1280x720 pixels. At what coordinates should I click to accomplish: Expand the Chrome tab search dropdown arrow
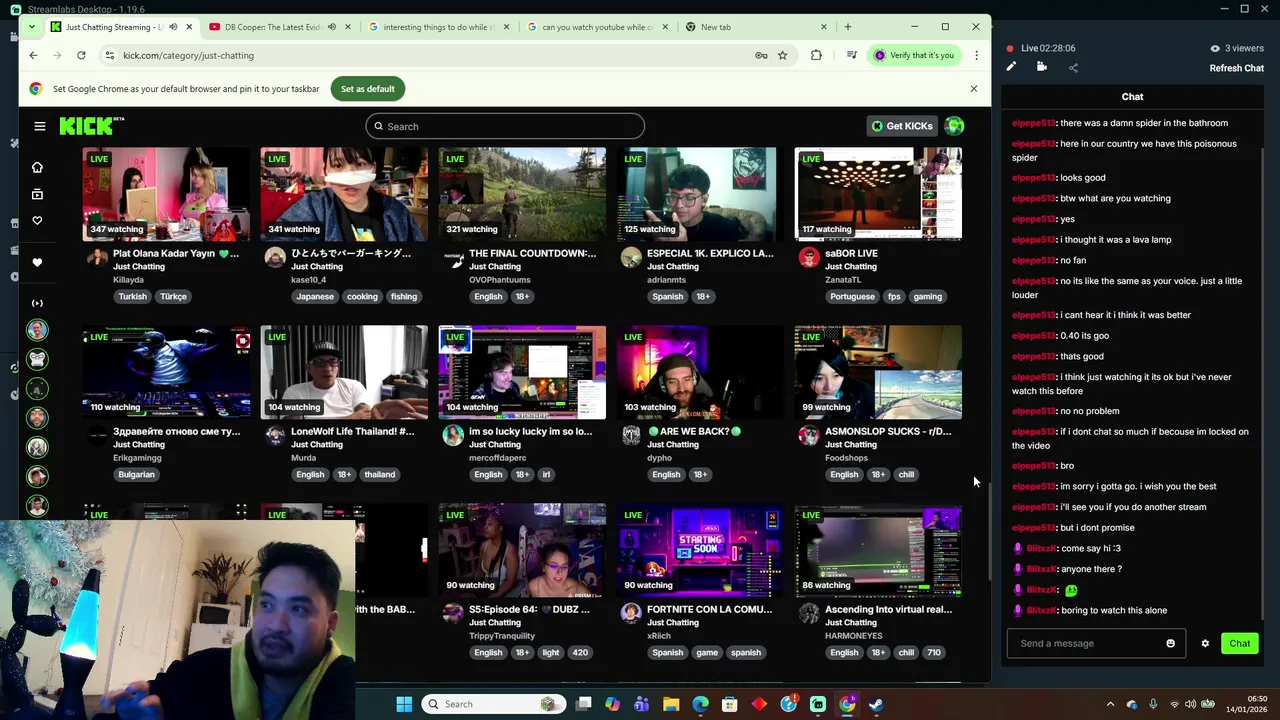point(33,27)
